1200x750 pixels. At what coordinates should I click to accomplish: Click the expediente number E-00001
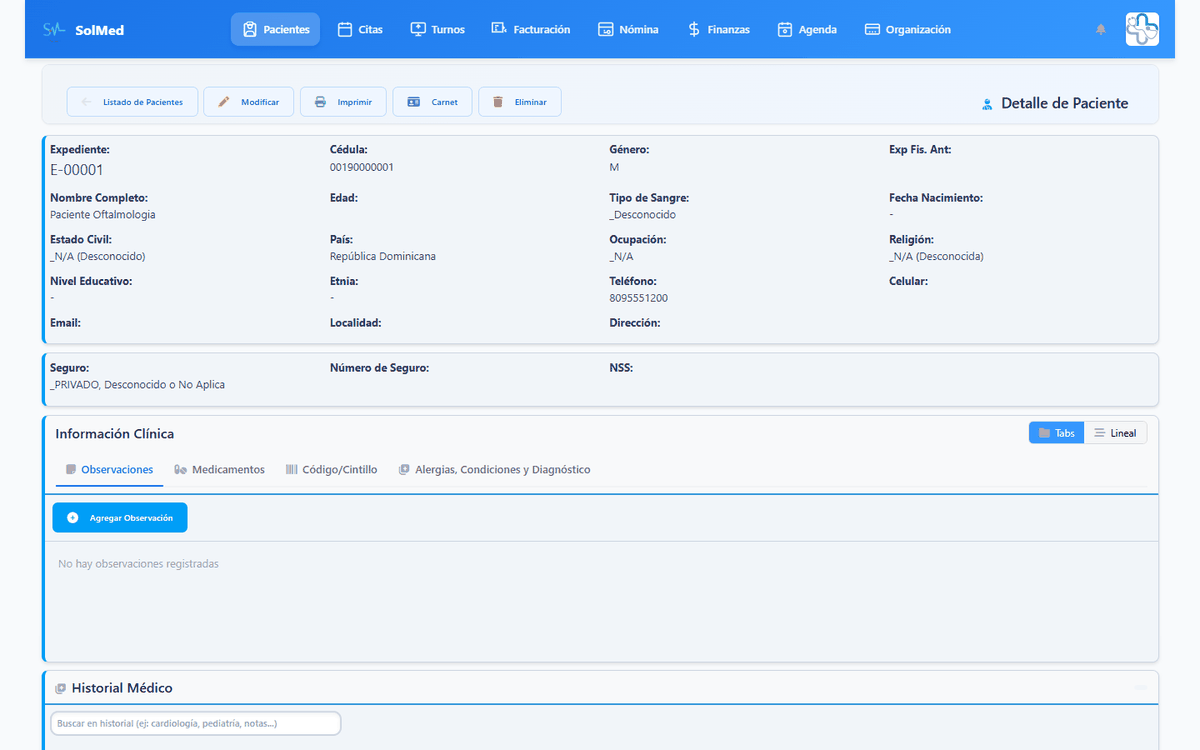77,170
